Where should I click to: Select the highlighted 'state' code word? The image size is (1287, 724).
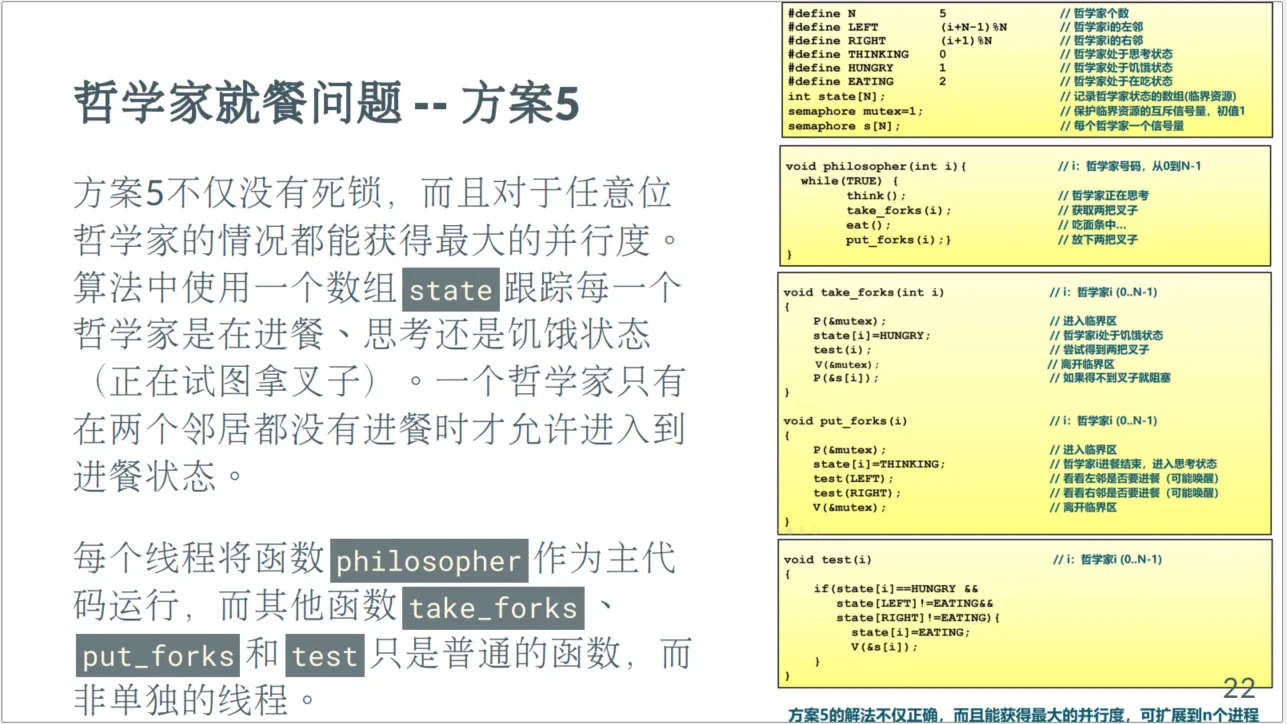click(451, 291)
